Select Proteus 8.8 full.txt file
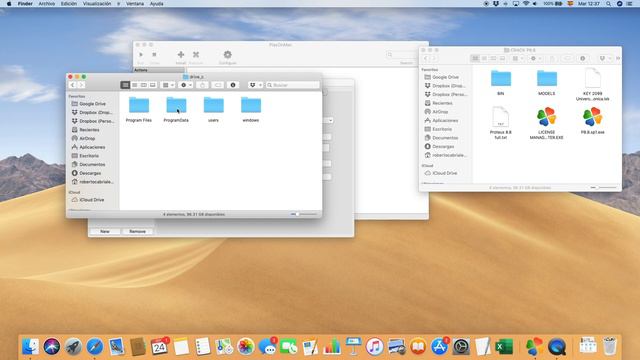This screenshot has width=640, height=360. pyautogui.click(x=501, y=123)
